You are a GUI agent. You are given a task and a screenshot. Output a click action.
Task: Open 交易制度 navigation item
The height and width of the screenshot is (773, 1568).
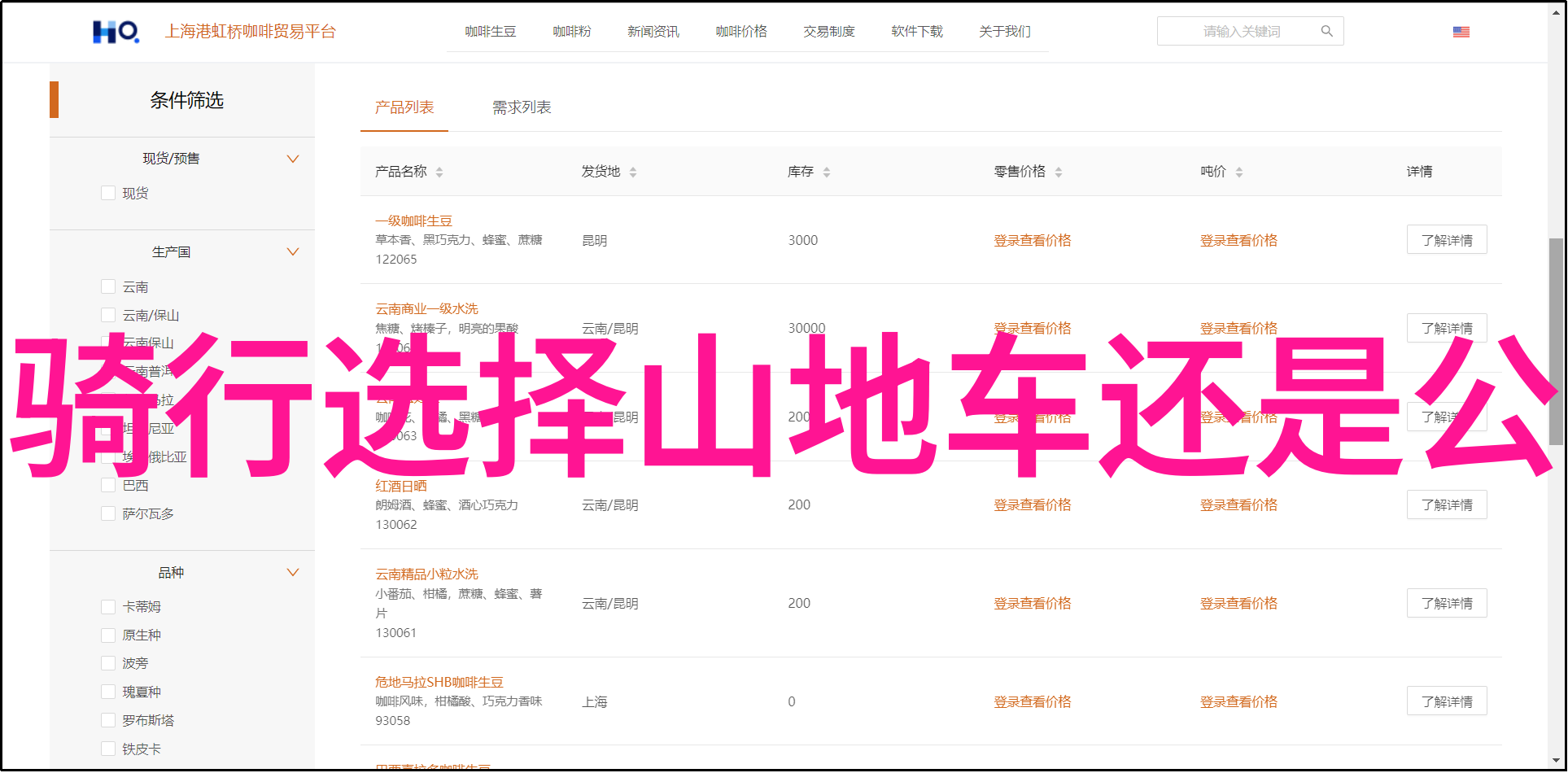click(x=829, y=31)
